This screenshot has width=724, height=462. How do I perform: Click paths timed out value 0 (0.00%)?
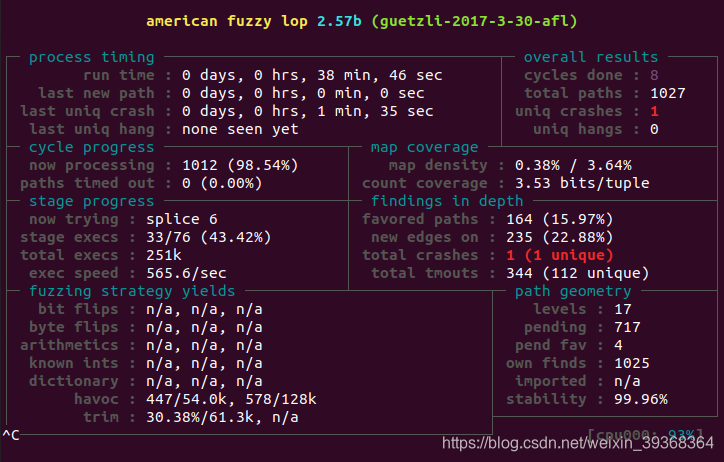[222, 183]
